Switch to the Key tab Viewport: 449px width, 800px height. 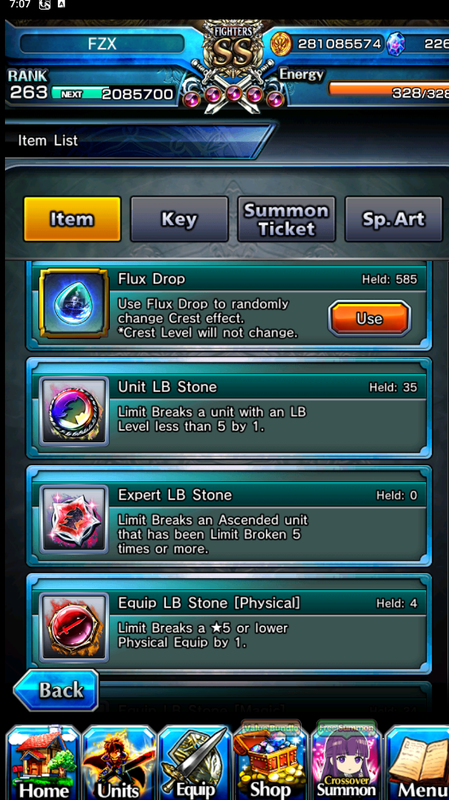click(x=179, y=219)
